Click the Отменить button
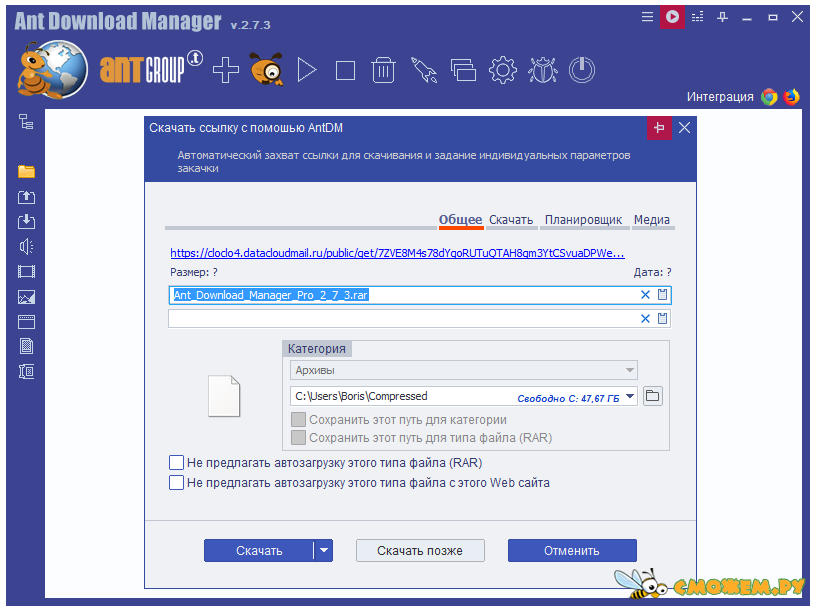This screenshot has width=816, height=611. (572, 551)
